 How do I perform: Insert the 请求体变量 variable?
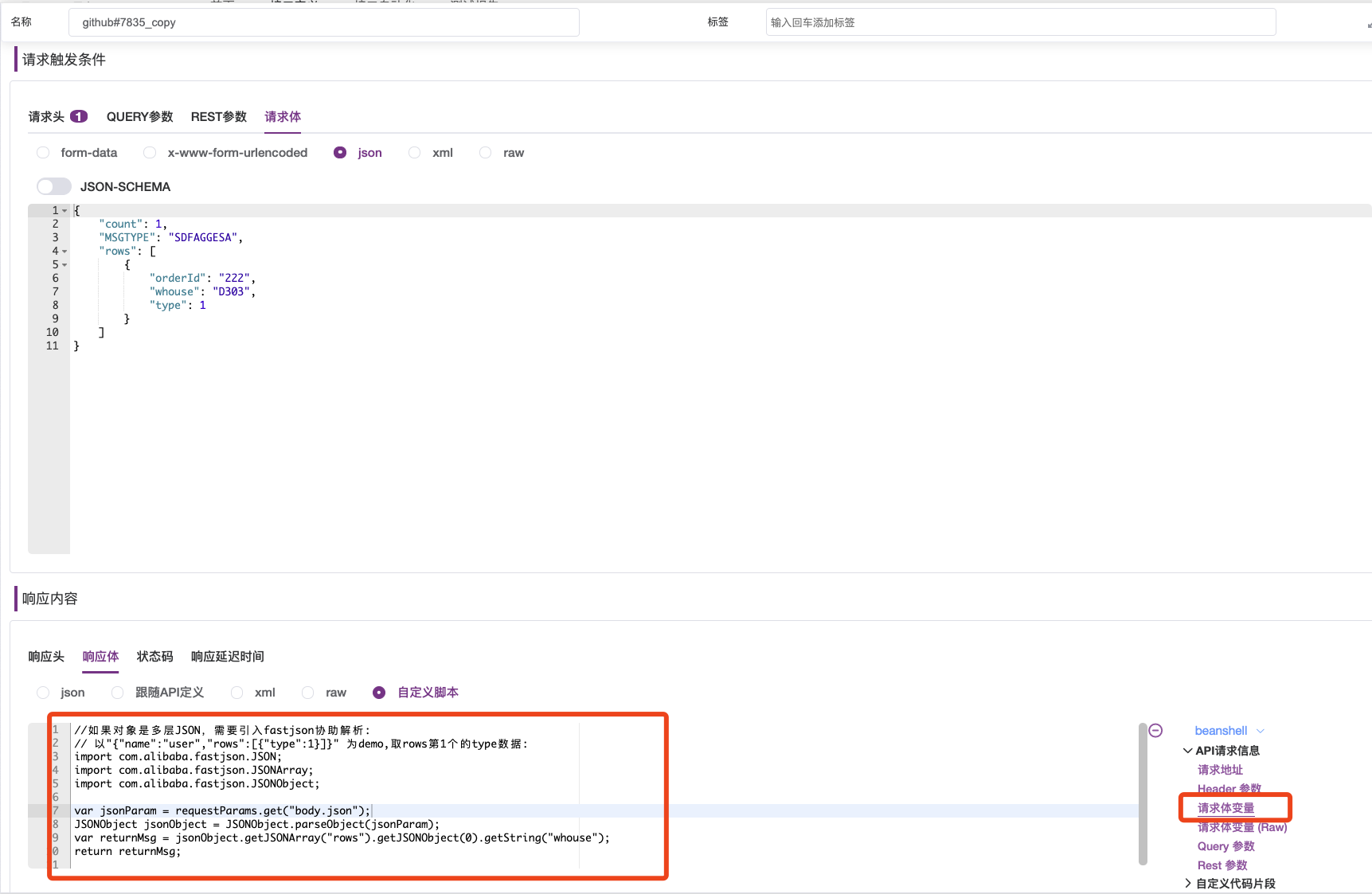[x=1225, y=807]
